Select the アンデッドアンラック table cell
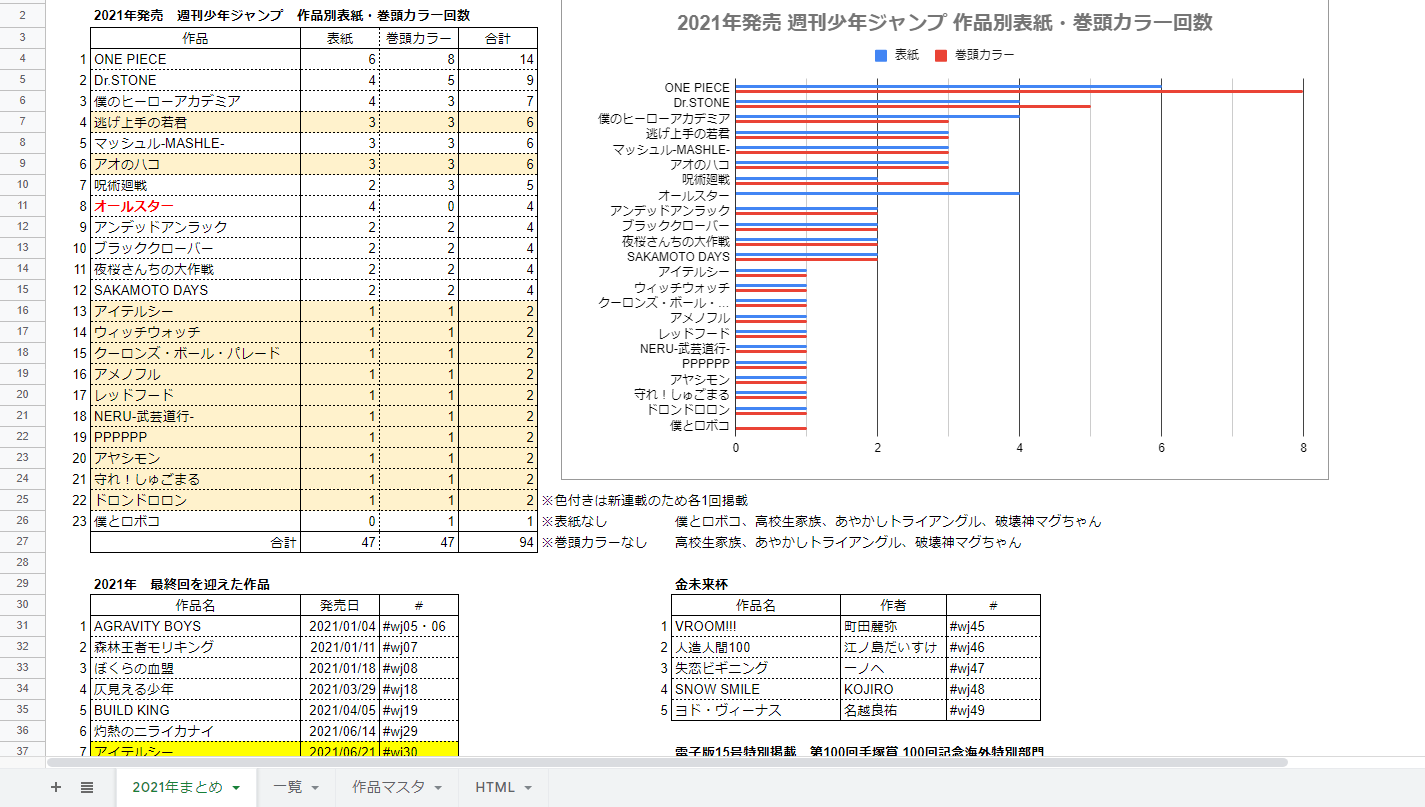 (x=195, y=227)
